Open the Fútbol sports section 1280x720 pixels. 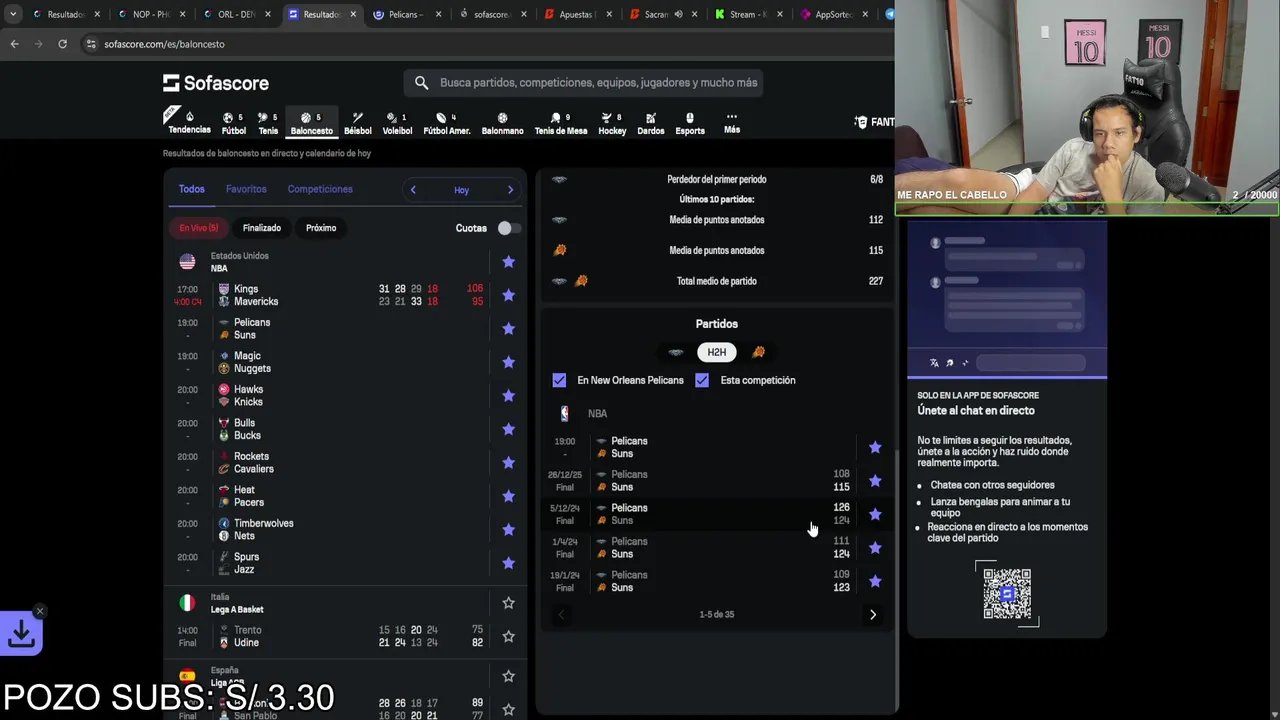click(x=233, y=123)
